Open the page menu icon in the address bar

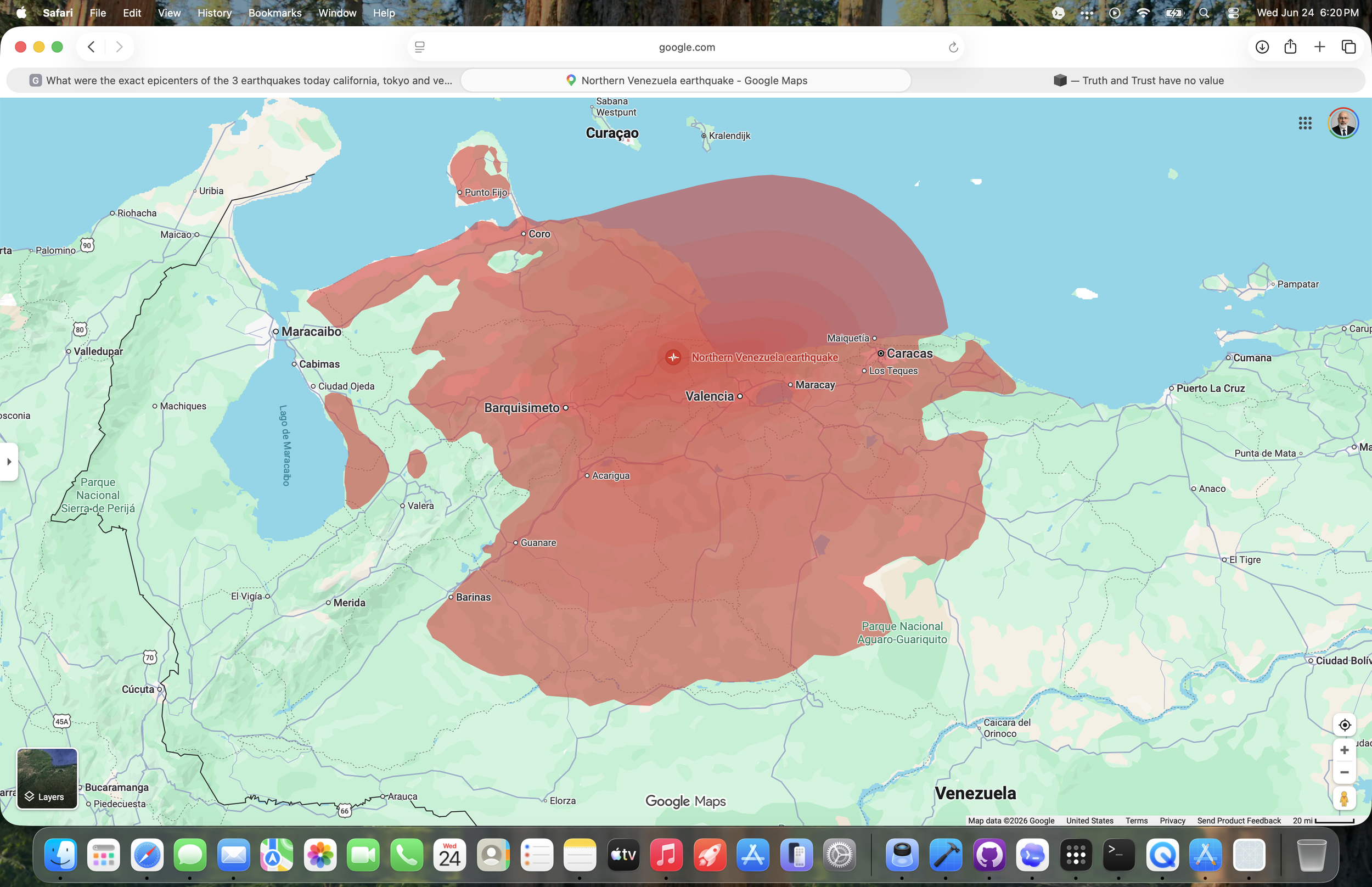pos(420,47)
